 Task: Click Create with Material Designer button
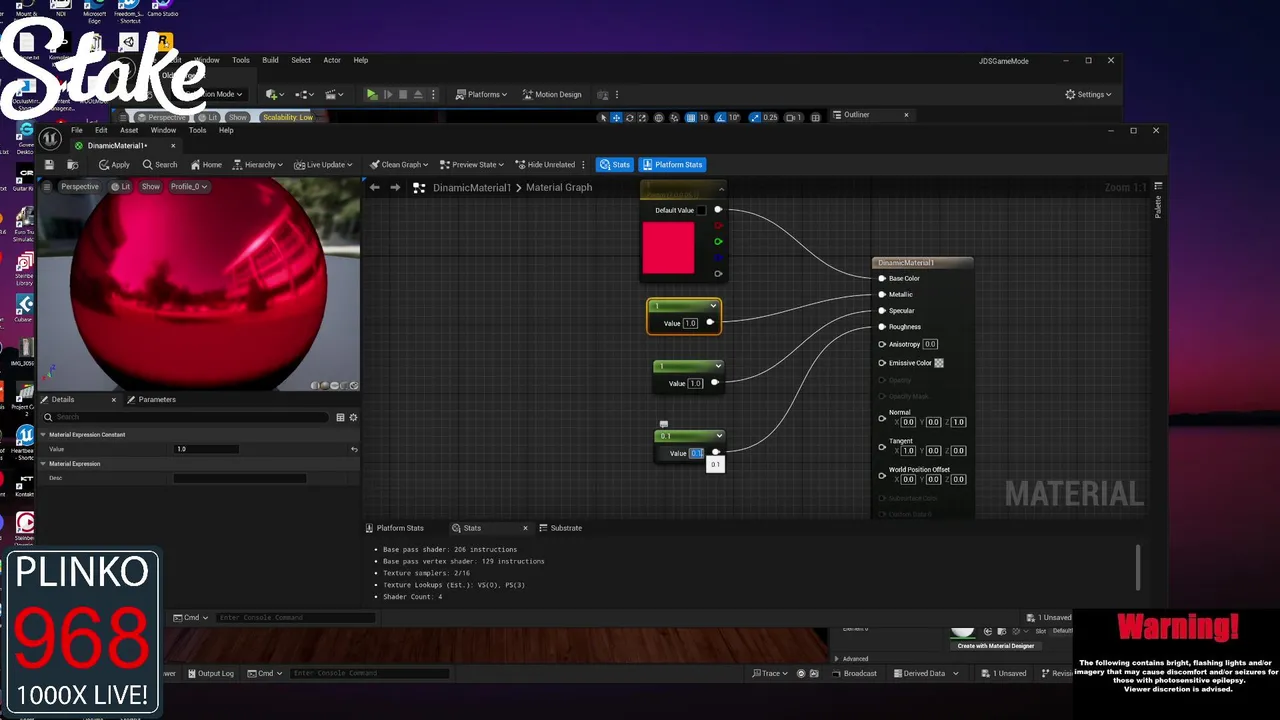tap(996, 645)
